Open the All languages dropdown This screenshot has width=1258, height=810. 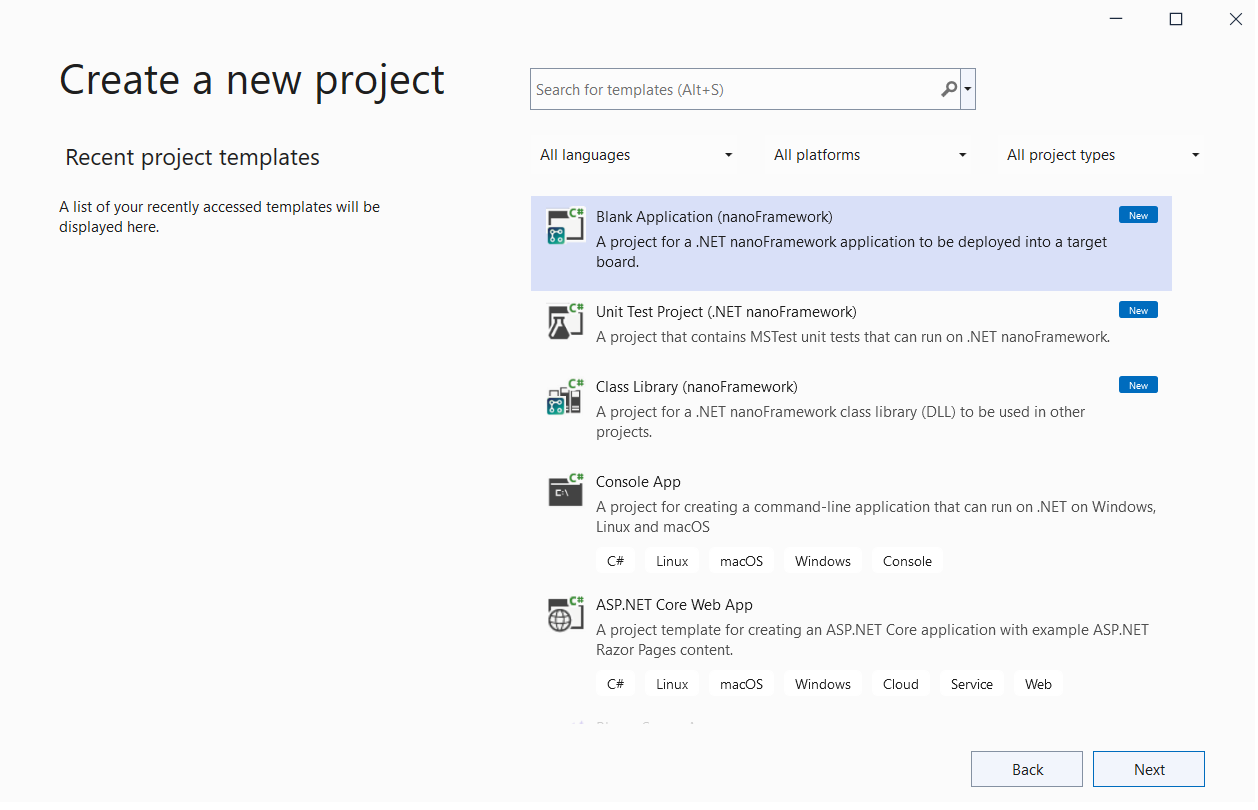[x=636, y=155]
